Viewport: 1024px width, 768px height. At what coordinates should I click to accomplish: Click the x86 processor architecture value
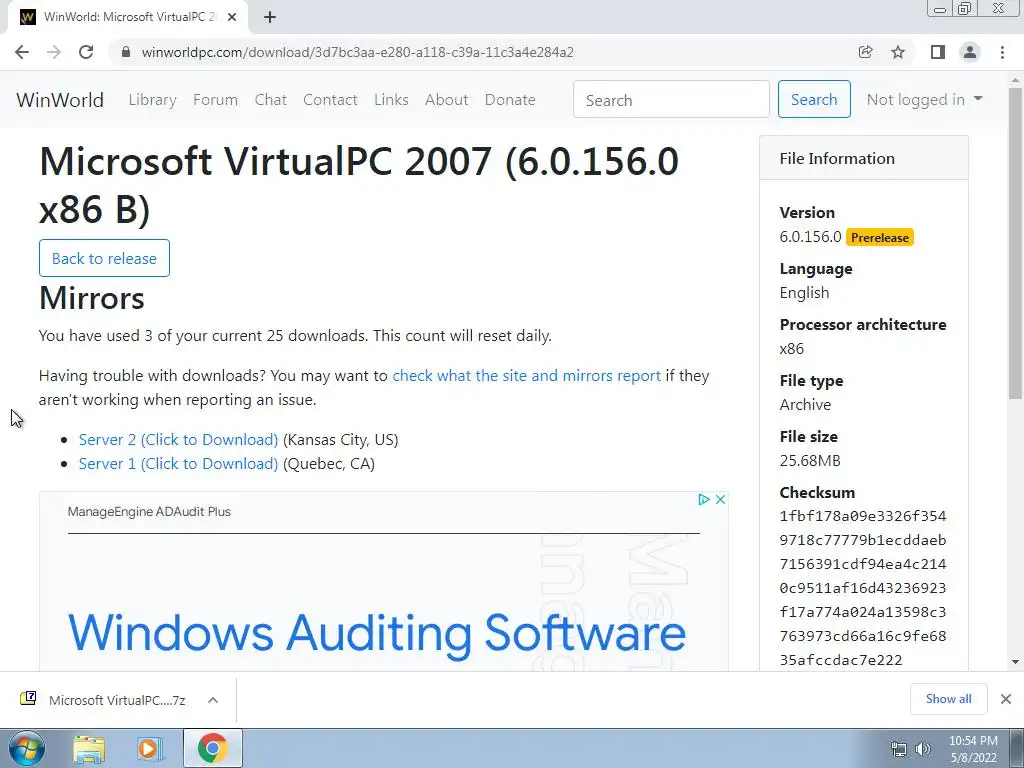[792, 349]
